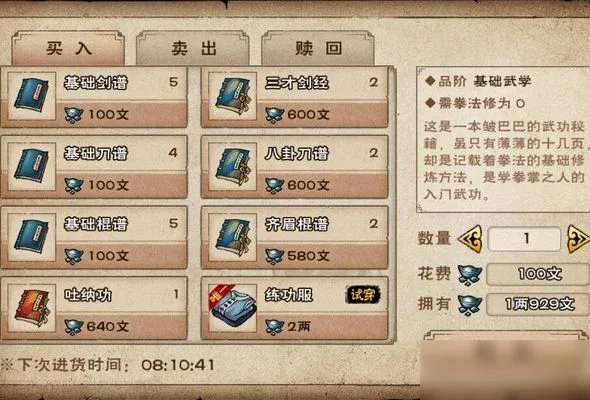Decrease quantity with the left arrow
The image size is (590, 400).
[470, 239]
